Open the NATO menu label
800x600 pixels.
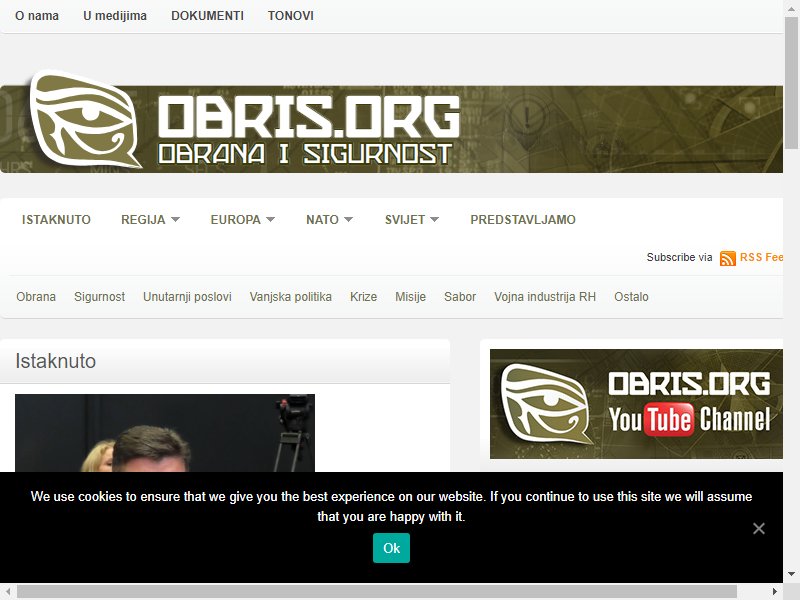322,220
